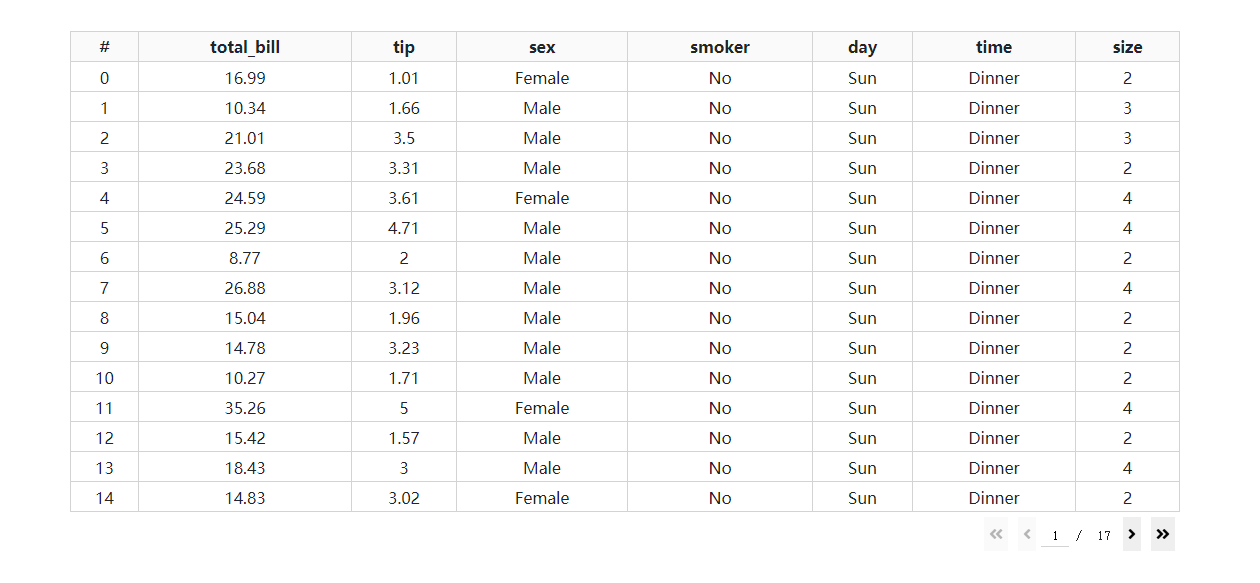This screenshot has height=583, width=1260.
Task: Click the smoker column header
Action: click(x=720, y=47)
